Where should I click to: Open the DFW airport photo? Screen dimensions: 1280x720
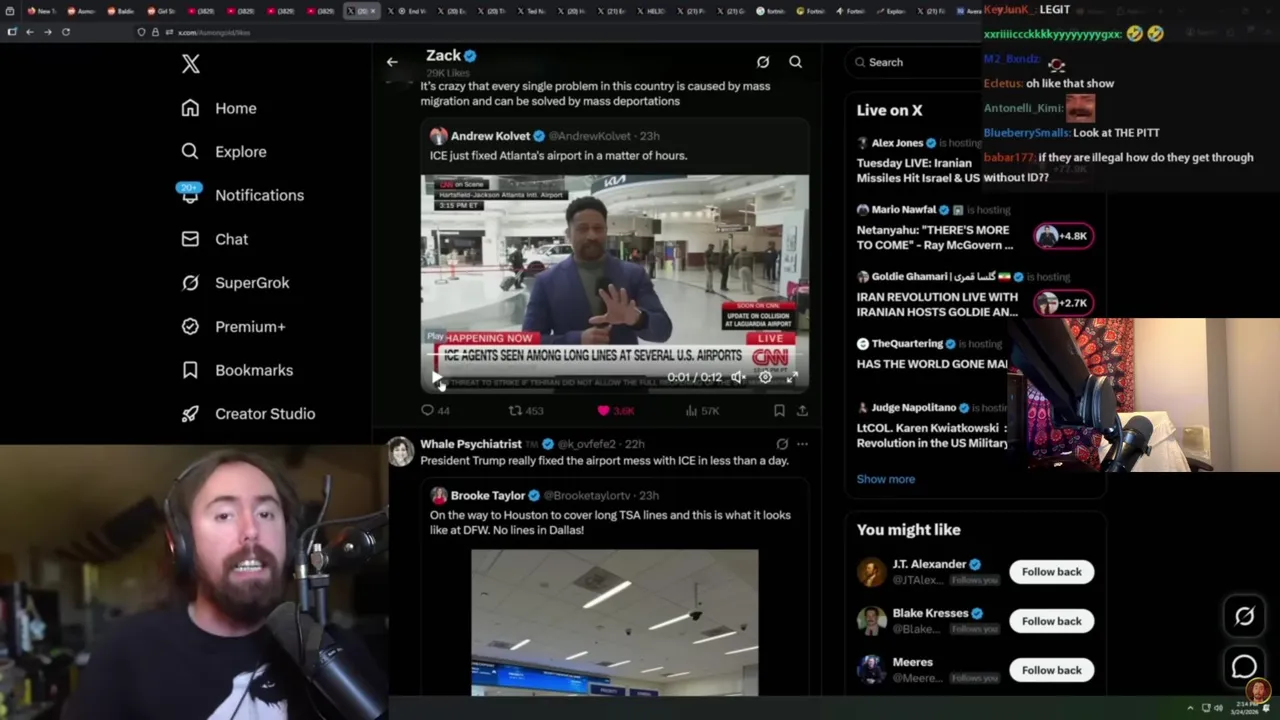click(615, 622)
